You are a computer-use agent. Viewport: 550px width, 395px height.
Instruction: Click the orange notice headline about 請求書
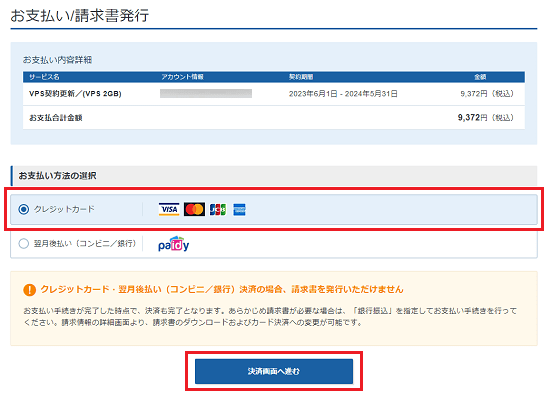222,289
